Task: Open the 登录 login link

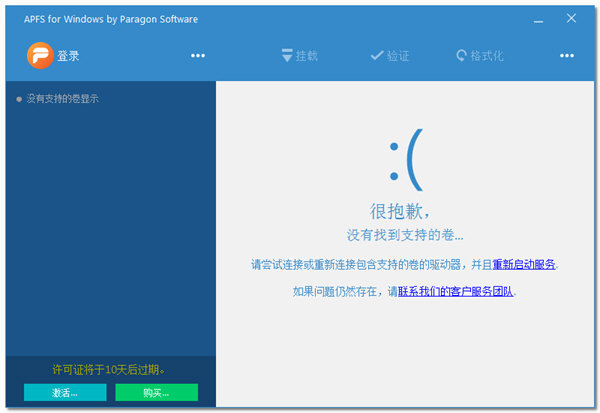Action: [x=68, y=56]
